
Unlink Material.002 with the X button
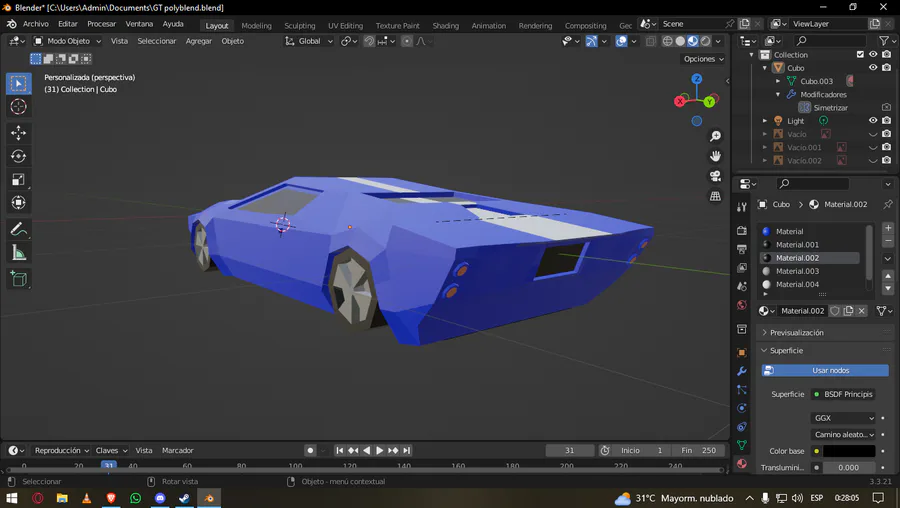[862, 311]
